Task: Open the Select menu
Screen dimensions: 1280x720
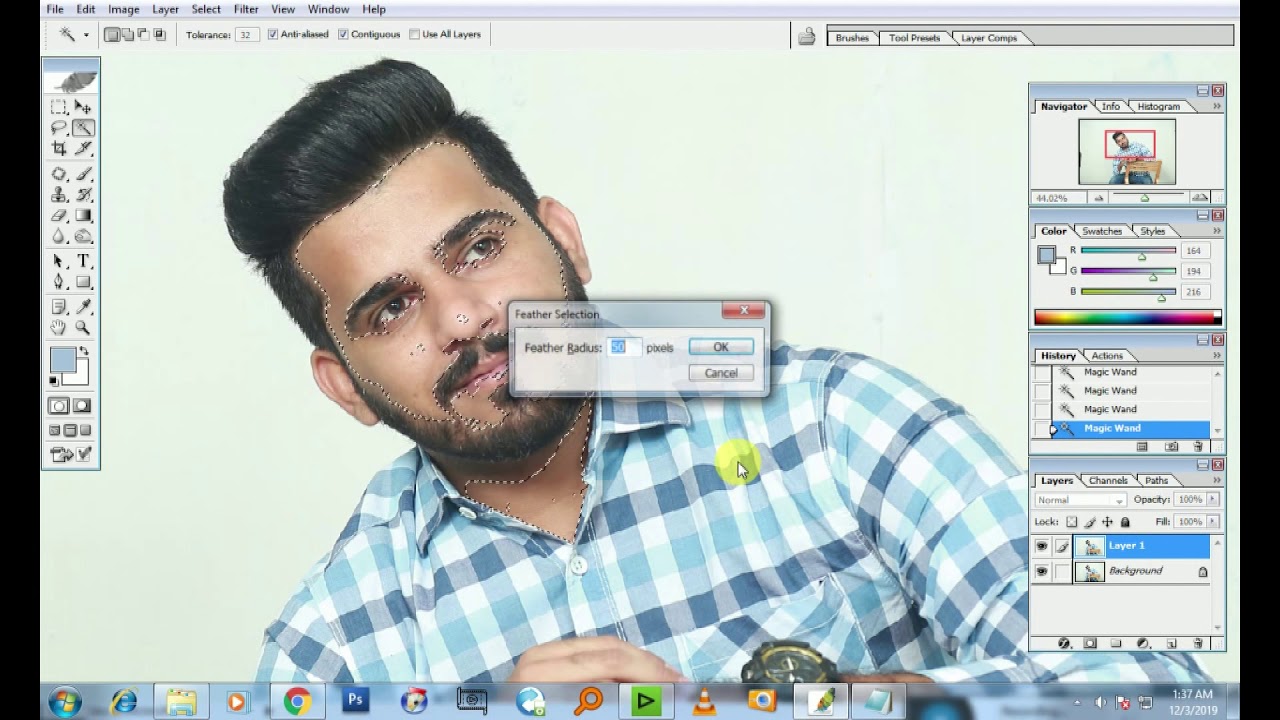Action: (206, 9)
